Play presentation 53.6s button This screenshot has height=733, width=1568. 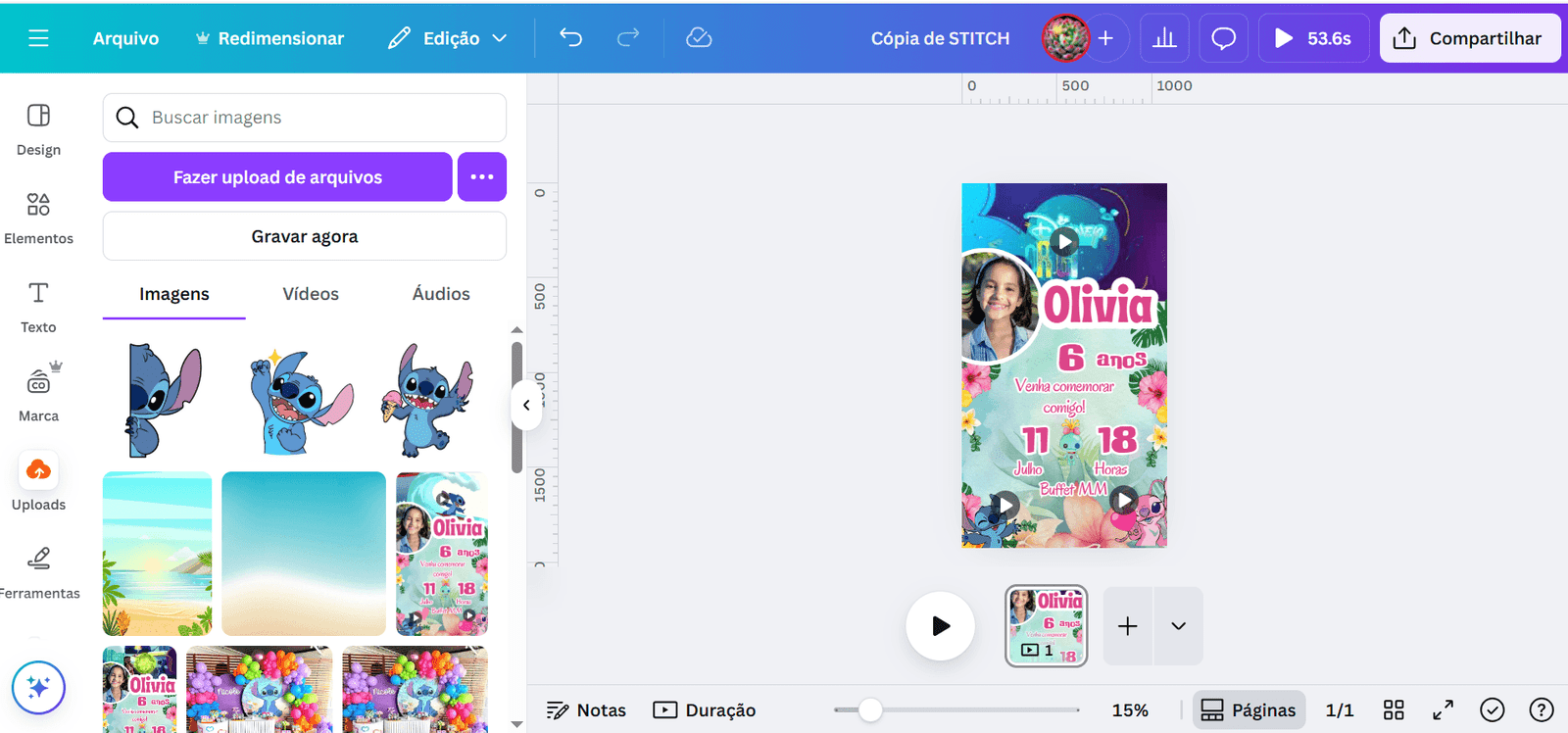pyautogui.click(x=1313, y=38)
